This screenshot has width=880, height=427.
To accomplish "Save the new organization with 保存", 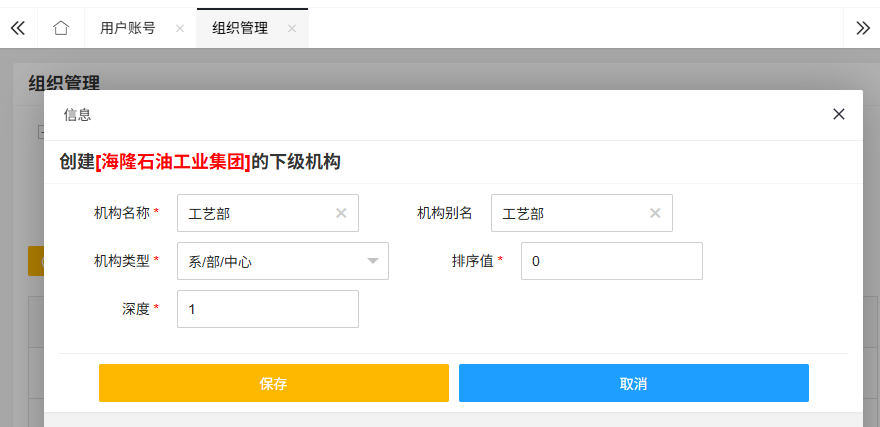I will click(274, 383).
